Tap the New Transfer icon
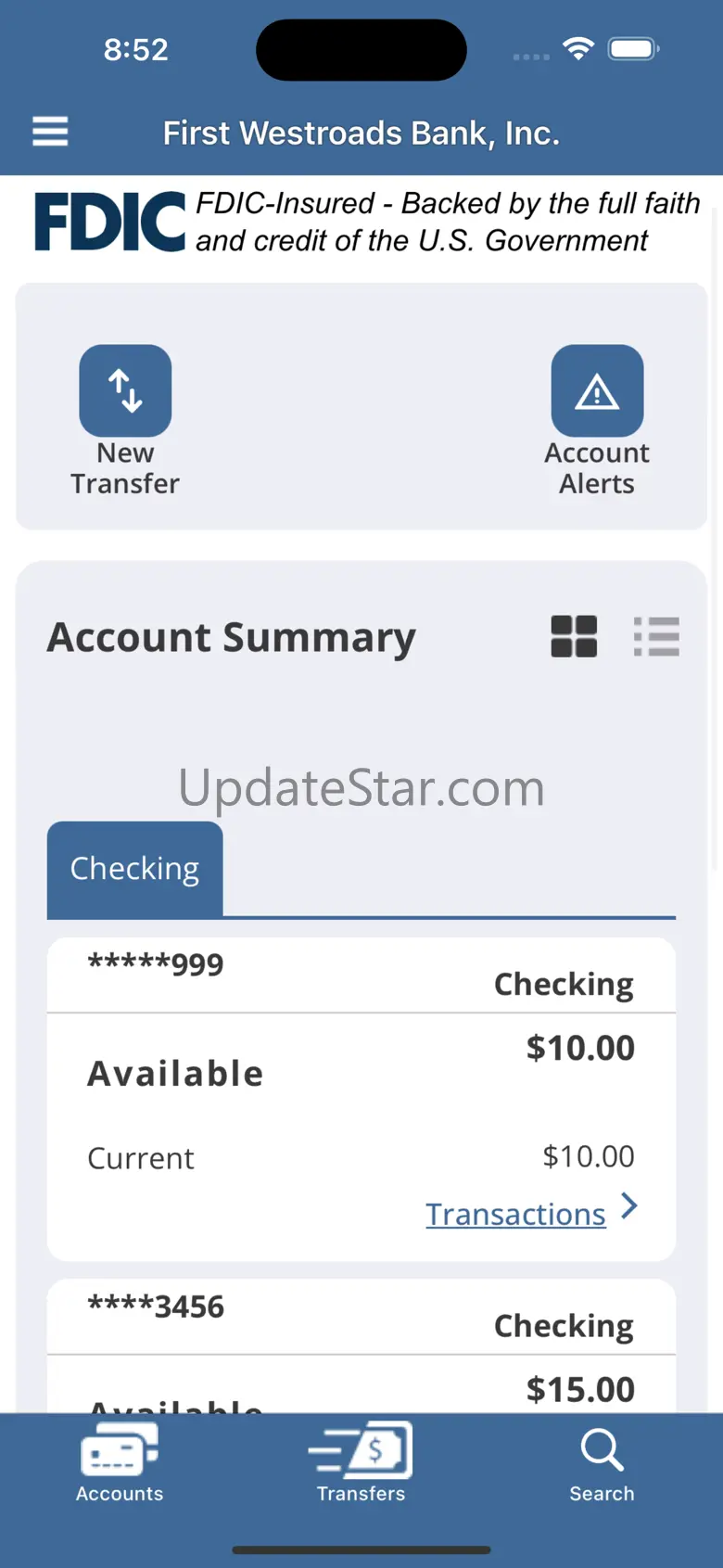This screenshot has width=723, height=1568. tap(125, 391)
